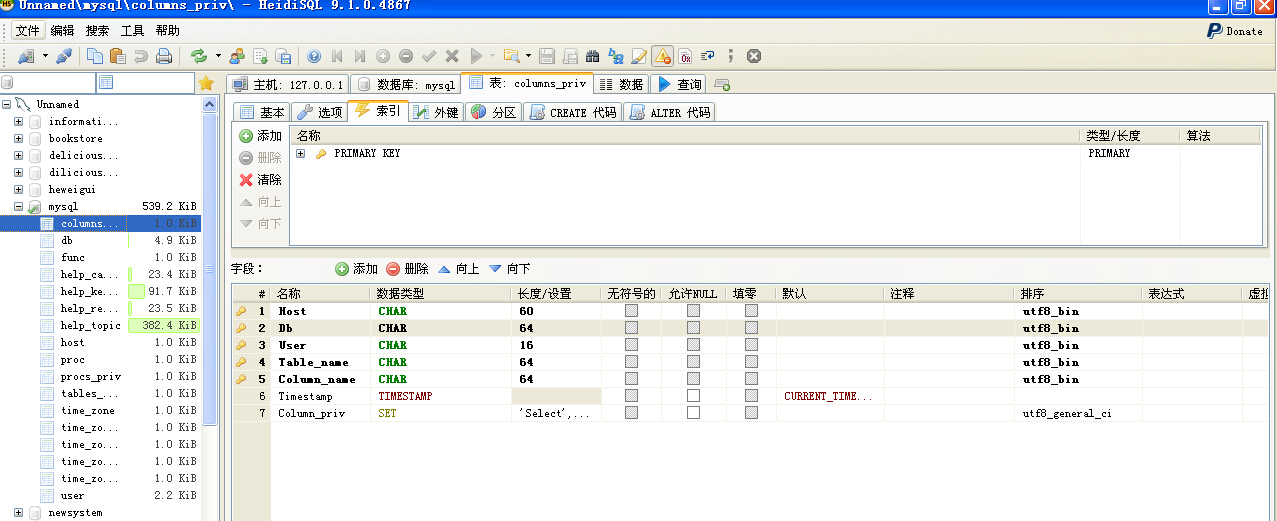Toggle zerofill checkbox for User row

coord(751,344)
